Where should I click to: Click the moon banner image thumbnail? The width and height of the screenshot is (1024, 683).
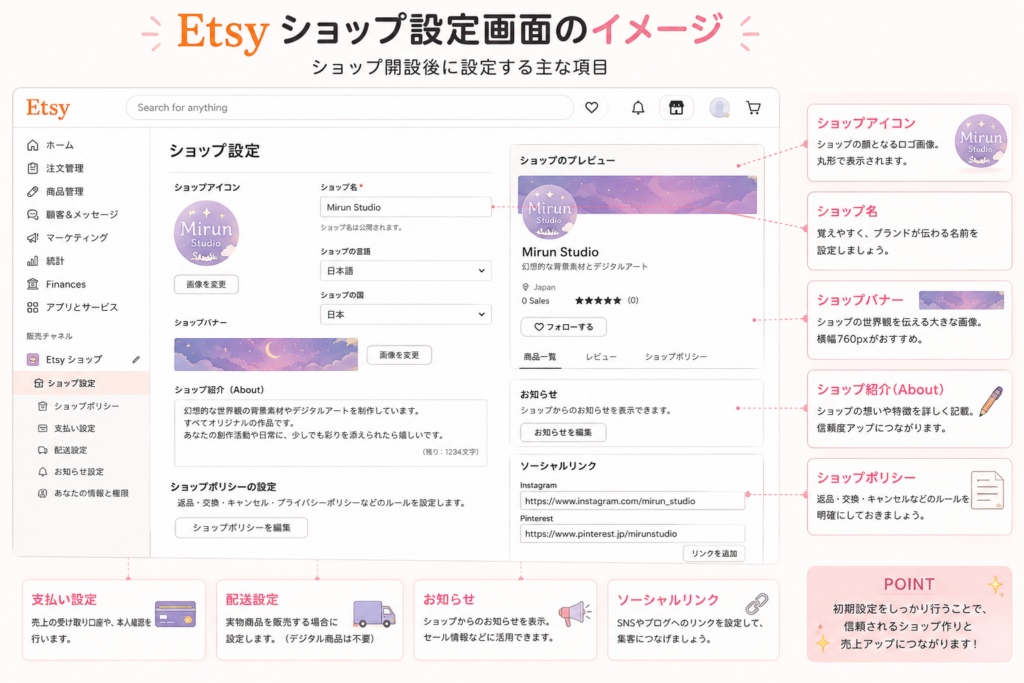pos(266,354)
